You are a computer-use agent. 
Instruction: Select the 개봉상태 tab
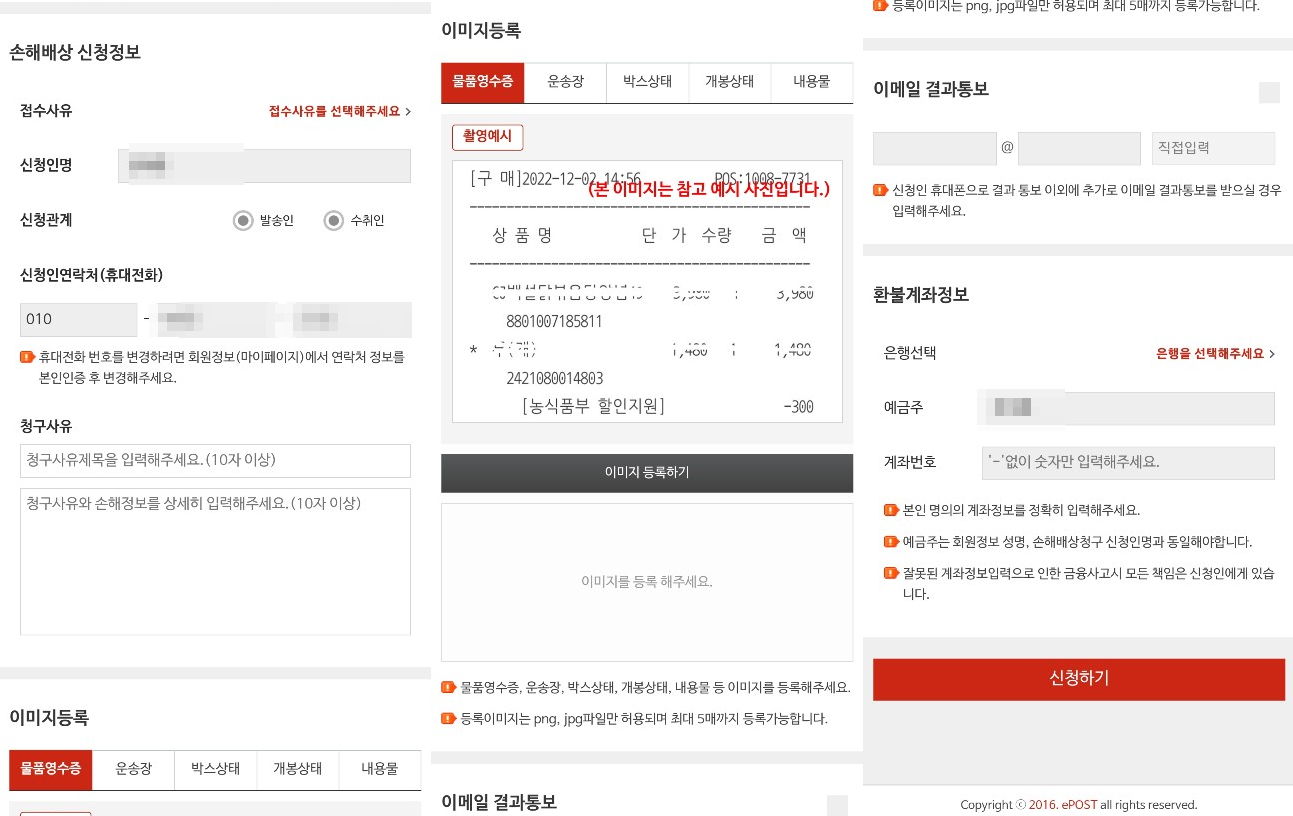pyautogui.click(x=730, y=82)
